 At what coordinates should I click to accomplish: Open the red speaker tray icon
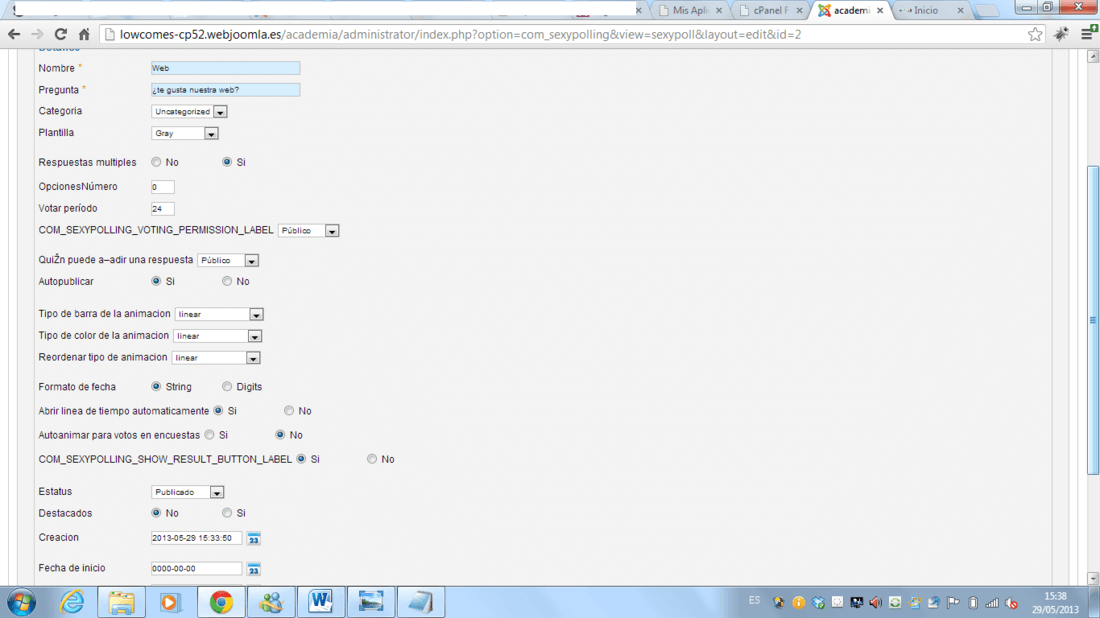tap(876, 603)
